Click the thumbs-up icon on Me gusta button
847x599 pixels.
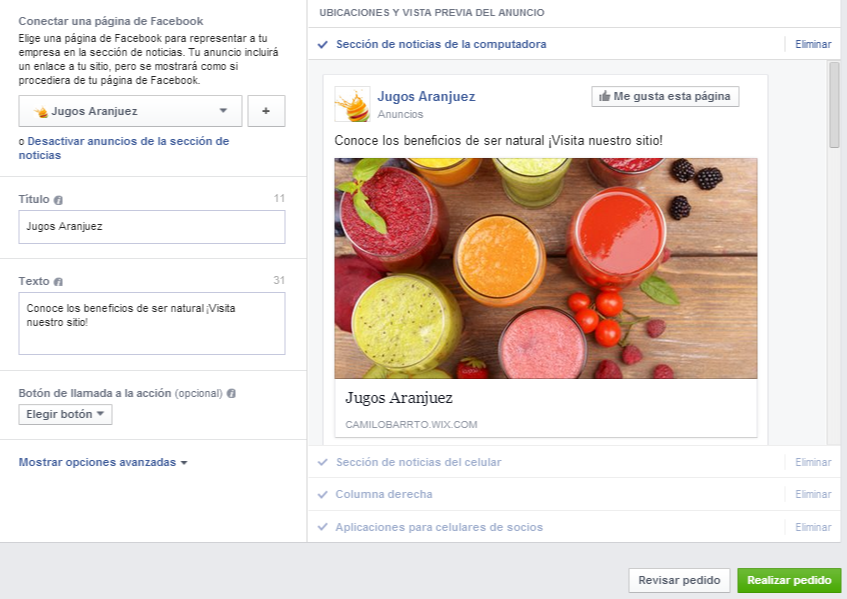[604, 96]
